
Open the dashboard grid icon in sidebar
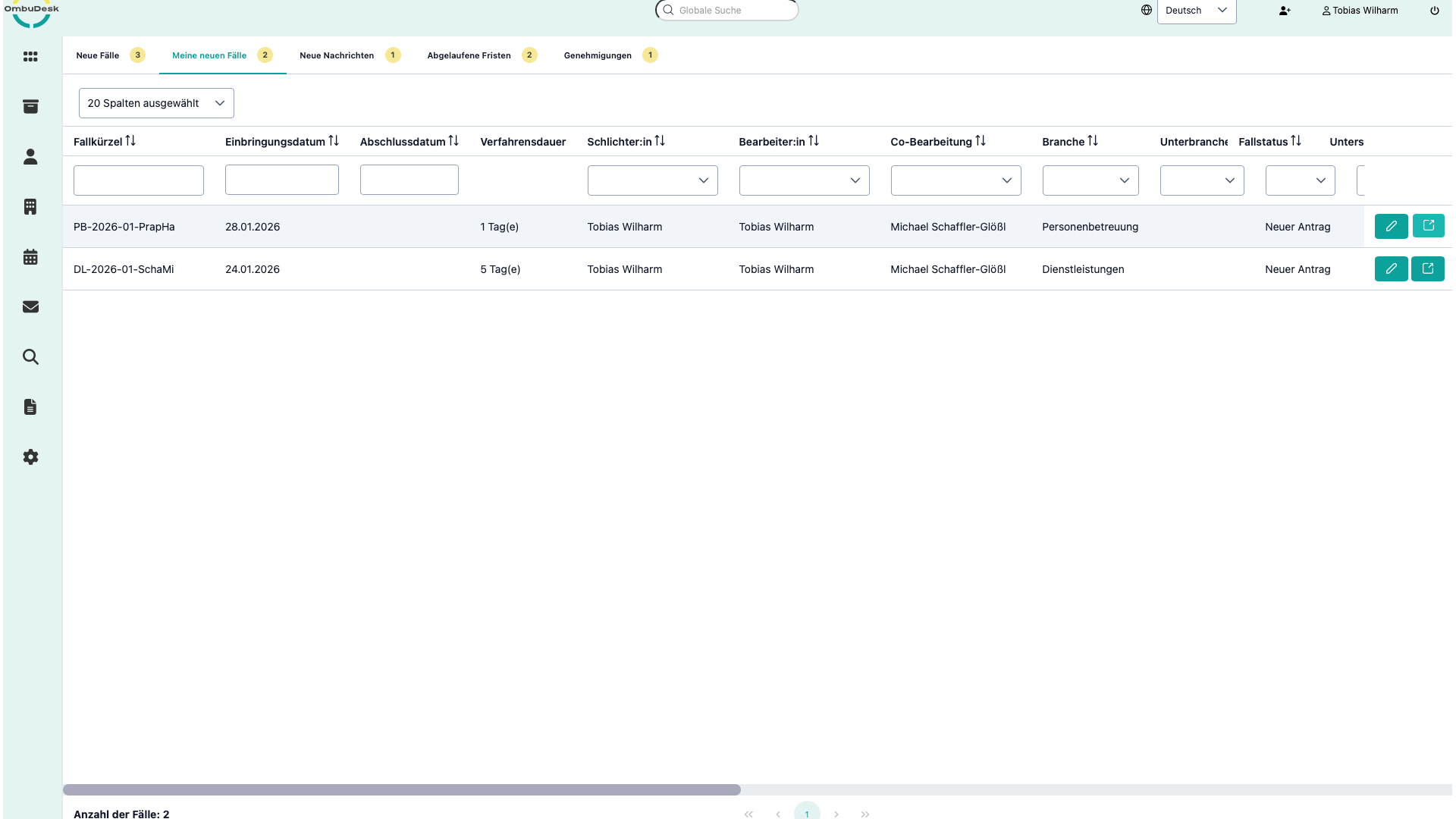pos(30,57)
